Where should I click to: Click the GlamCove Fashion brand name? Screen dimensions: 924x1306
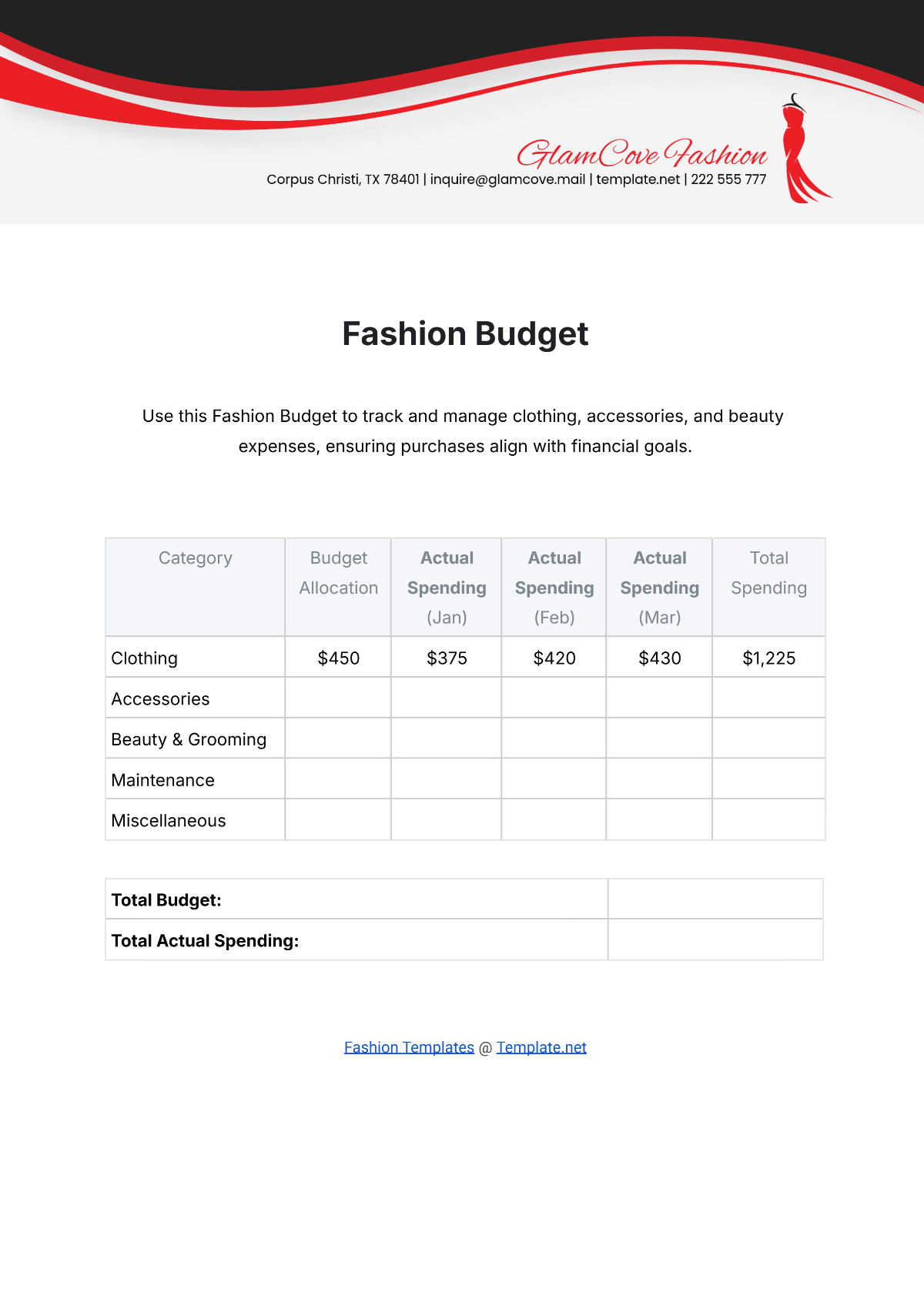[641, 154]
